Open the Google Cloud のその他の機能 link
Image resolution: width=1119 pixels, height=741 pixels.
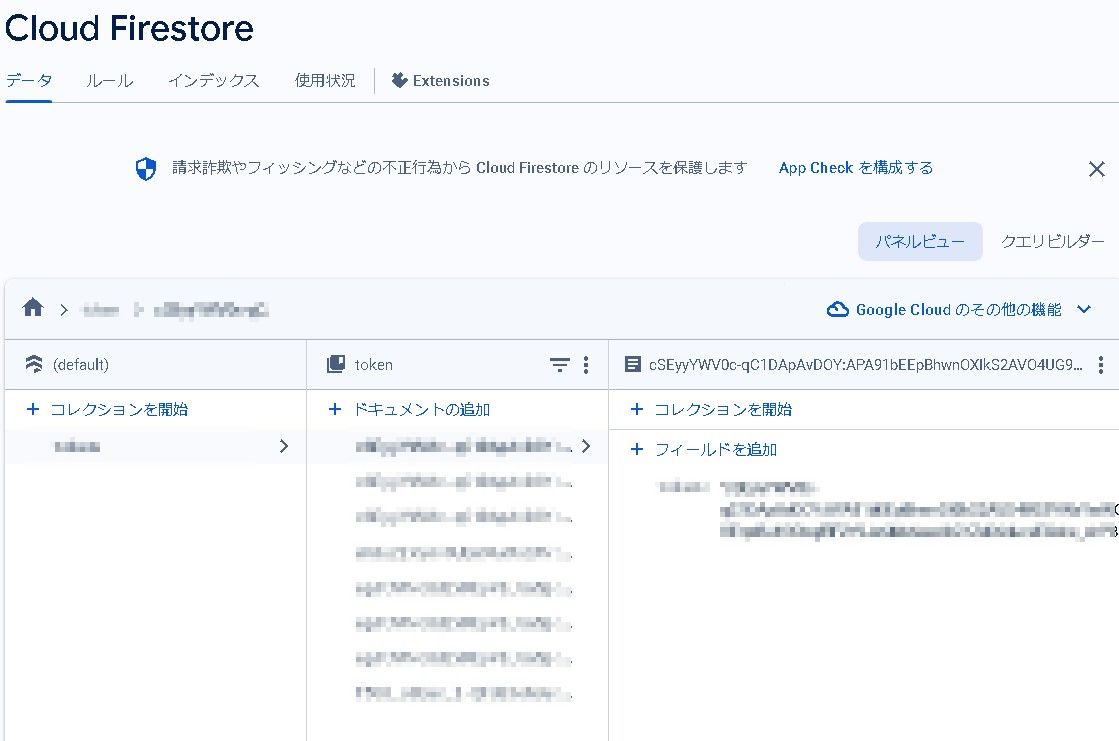click(958, 310)
